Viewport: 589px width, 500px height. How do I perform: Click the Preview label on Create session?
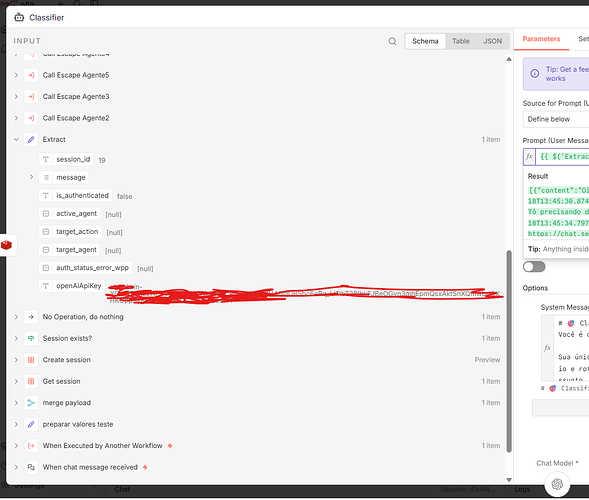point(487,360)
